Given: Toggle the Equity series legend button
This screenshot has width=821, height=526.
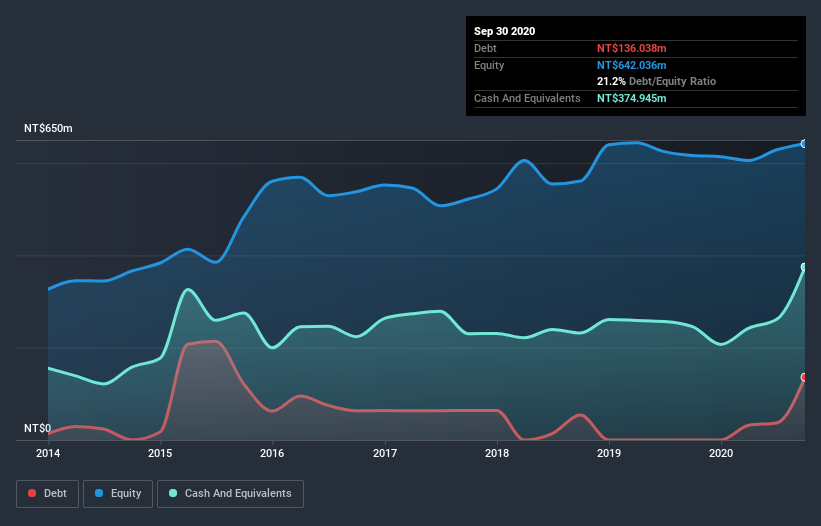Looking at the screenshot, I should 118,494.
